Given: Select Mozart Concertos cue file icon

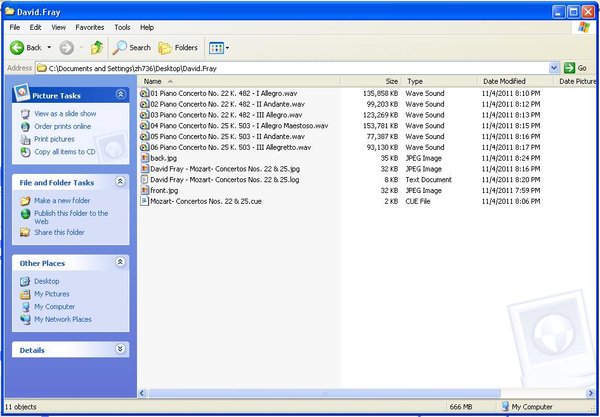Looking at the screenshot, I should pyautogui.click(x=145, y=201).
